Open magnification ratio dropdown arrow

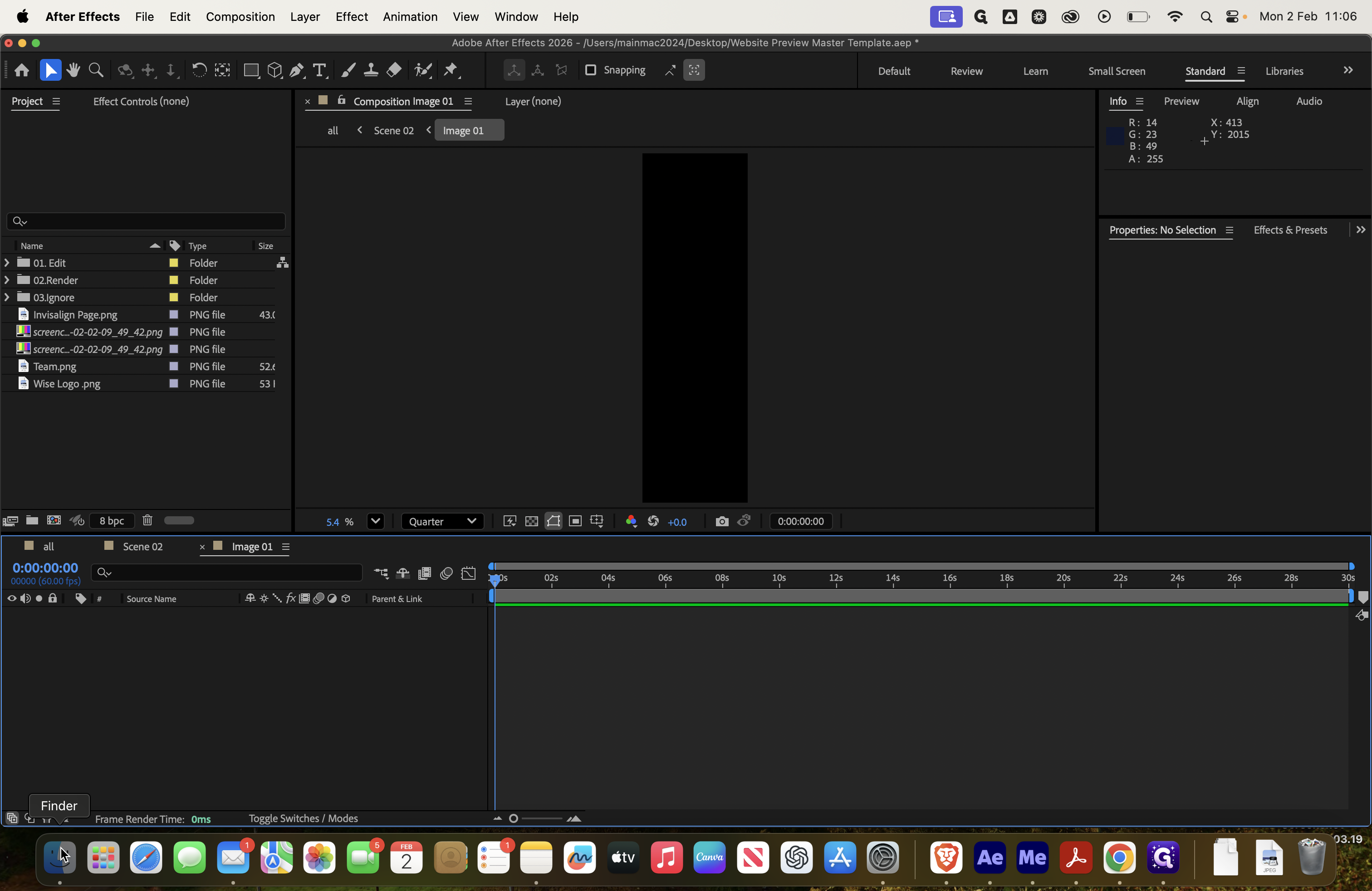pyautogui.click(x=375, y=522)
